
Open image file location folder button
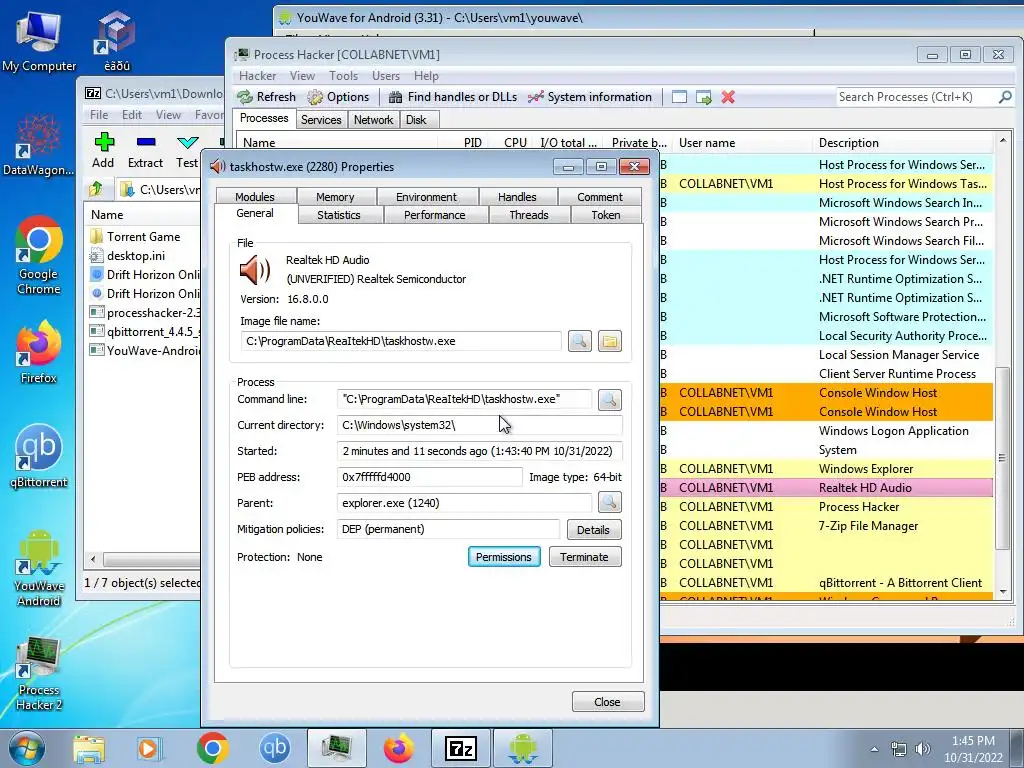coord(610,341)
